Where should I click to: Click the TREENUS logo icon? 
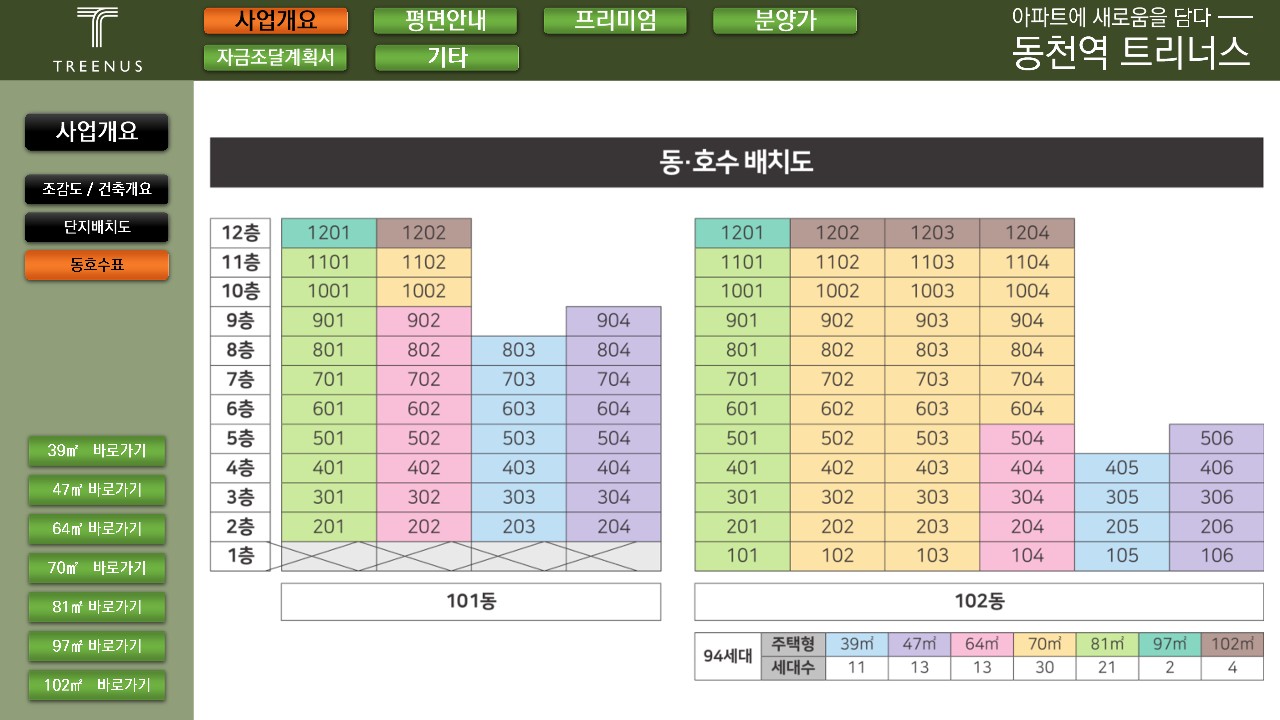pyautogui.click(x=97, y=38)
